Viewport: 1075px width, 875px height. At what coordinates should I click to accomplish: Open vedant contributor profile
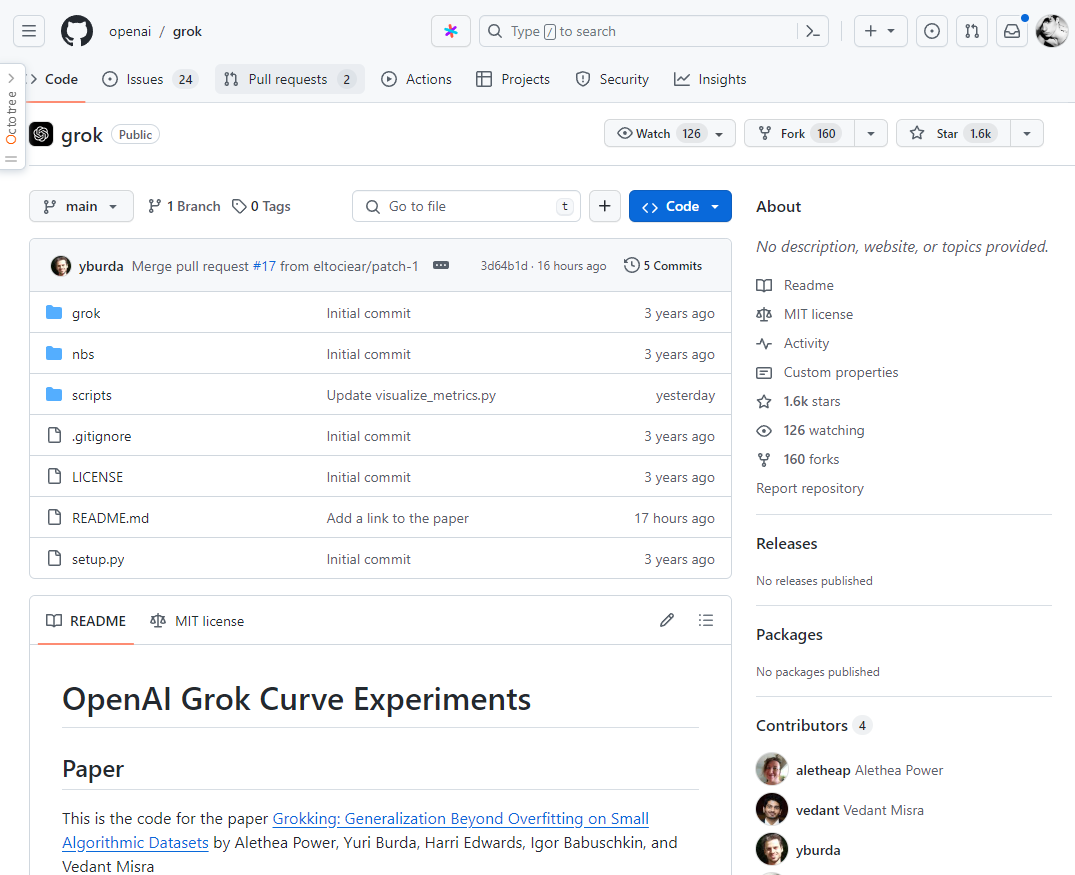point(817,810)
